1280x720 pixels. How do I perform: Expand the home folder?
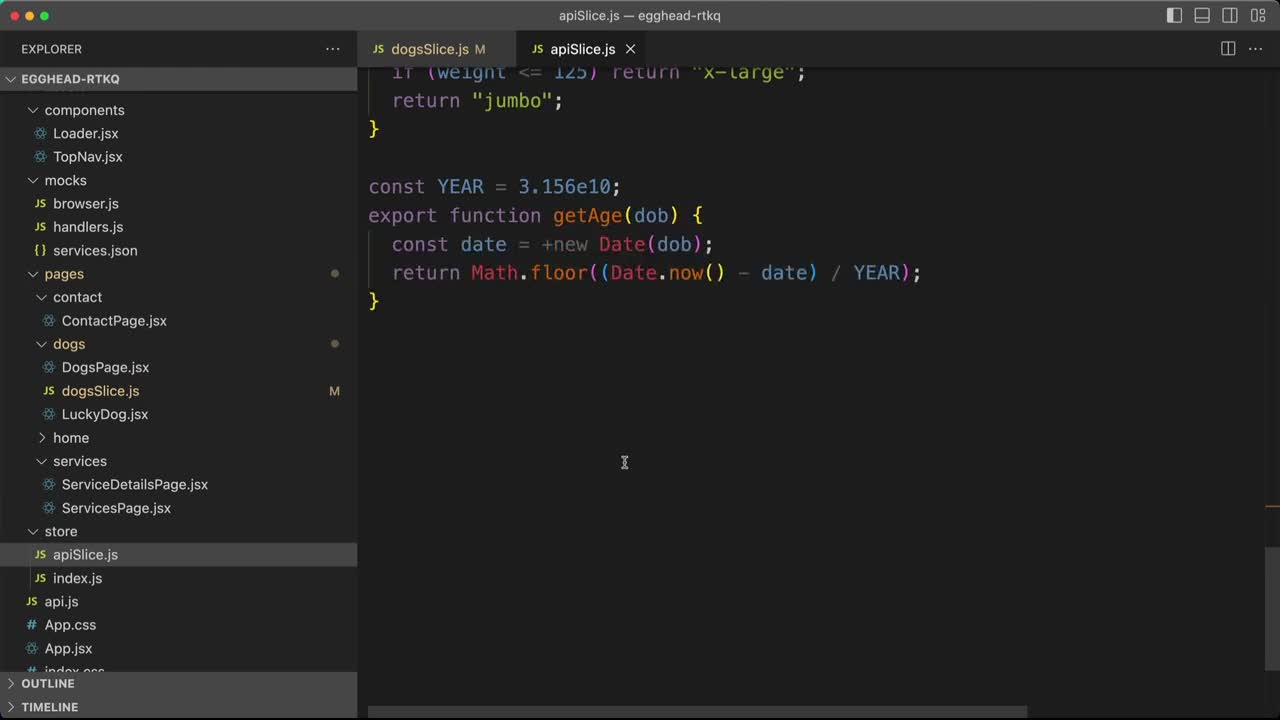[70, 438]
